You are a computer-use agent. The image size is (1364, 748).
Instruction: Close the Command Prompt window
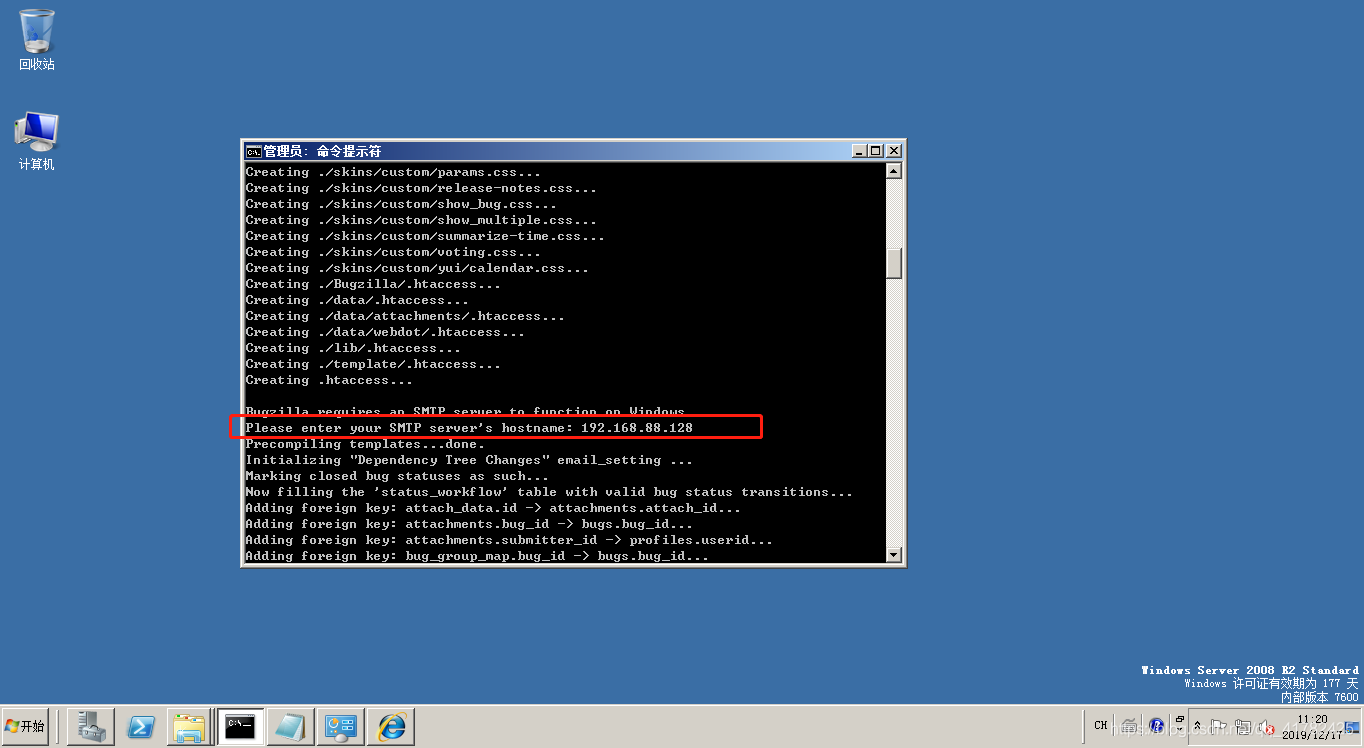894,151
